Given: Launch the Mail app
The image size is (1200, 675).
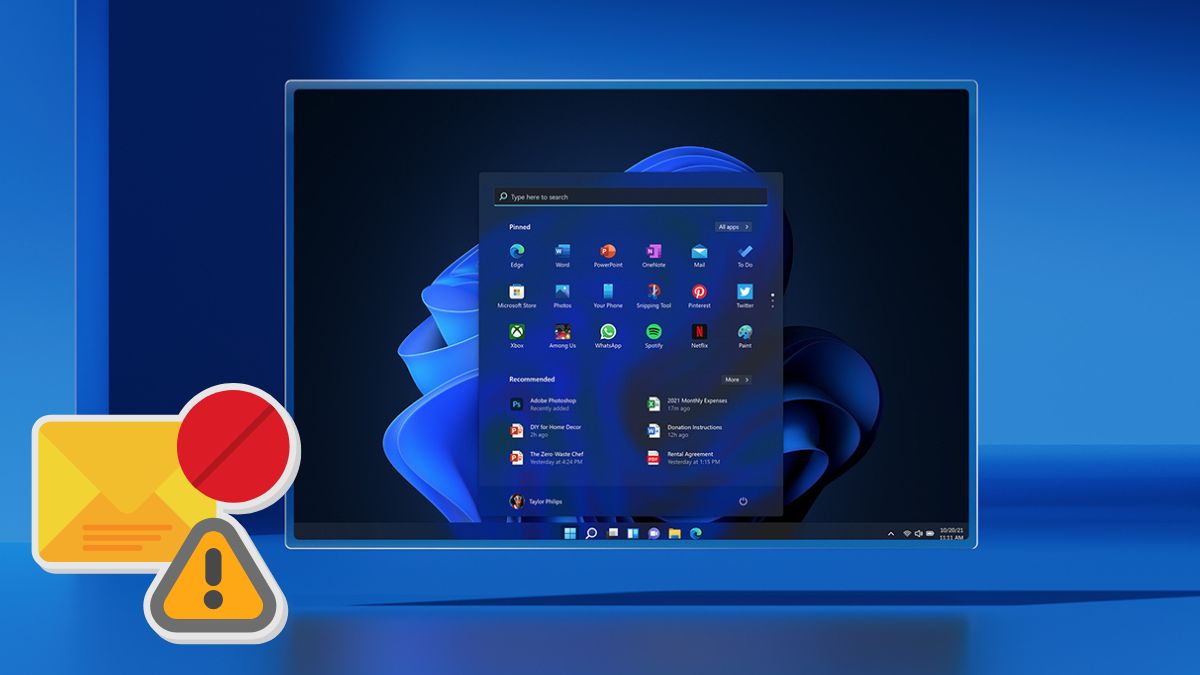Looking at the screenshot, I should [699, 255].
